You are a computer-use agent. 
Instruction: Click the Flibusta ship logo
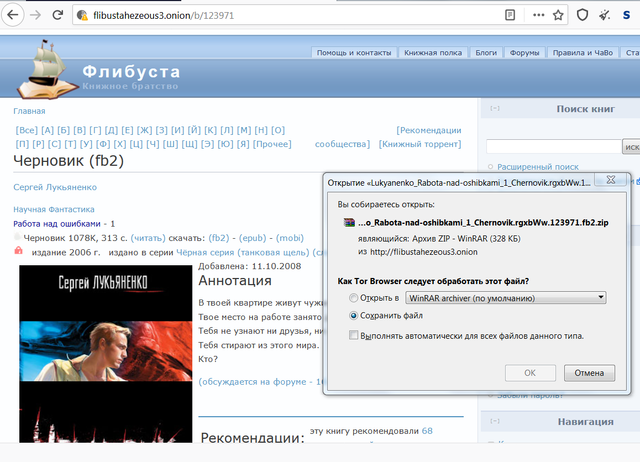coord(46,69)
